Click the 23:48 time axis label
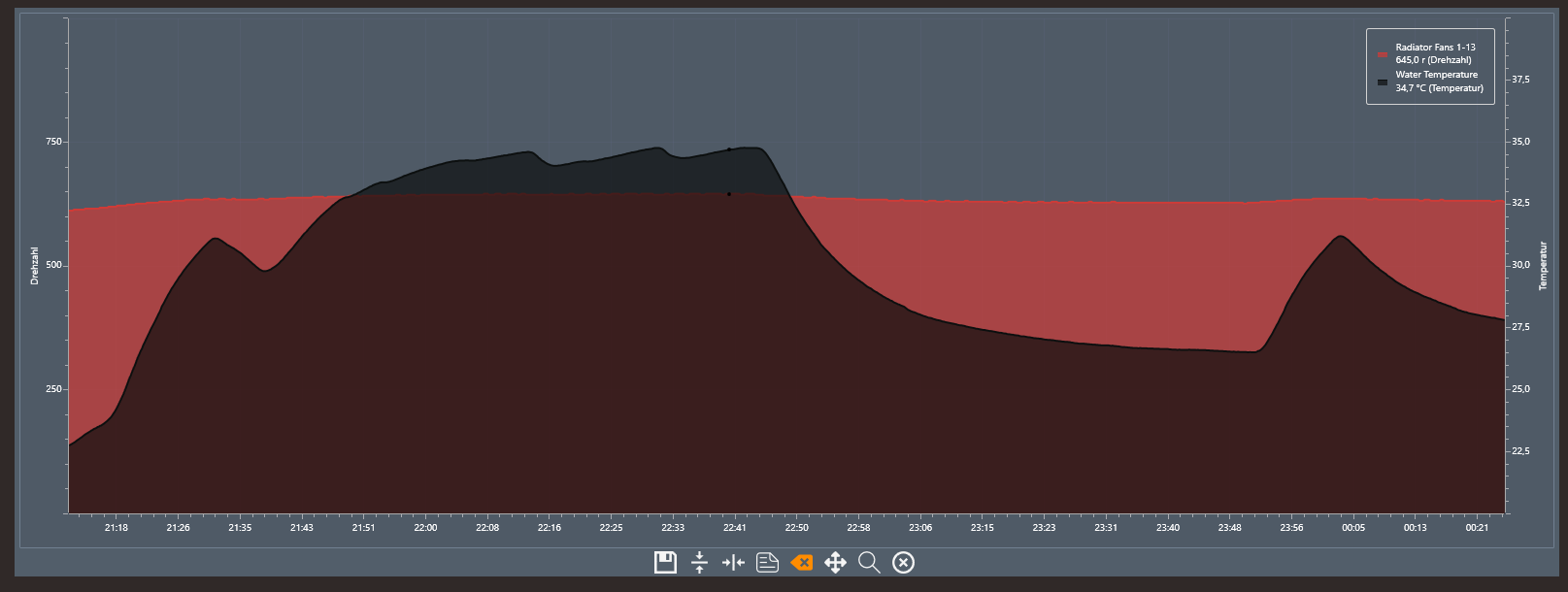Image resolution: width=1568 pixels, height=592 pixels. 1229,528
